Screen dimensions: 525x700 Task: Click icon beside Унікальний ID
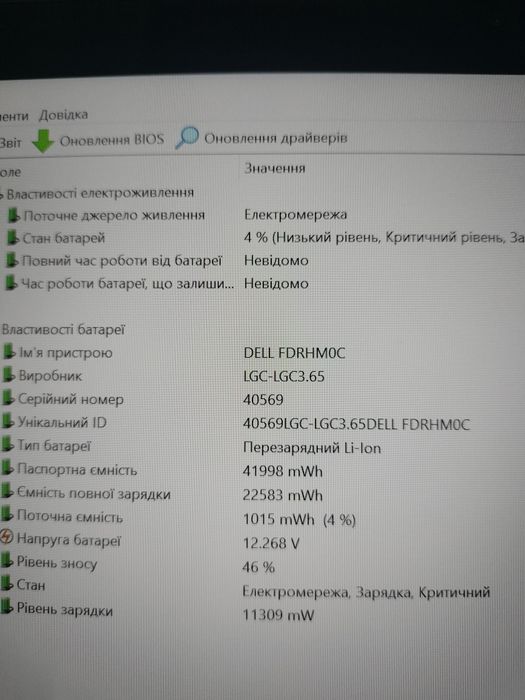(x=8, y=422)
